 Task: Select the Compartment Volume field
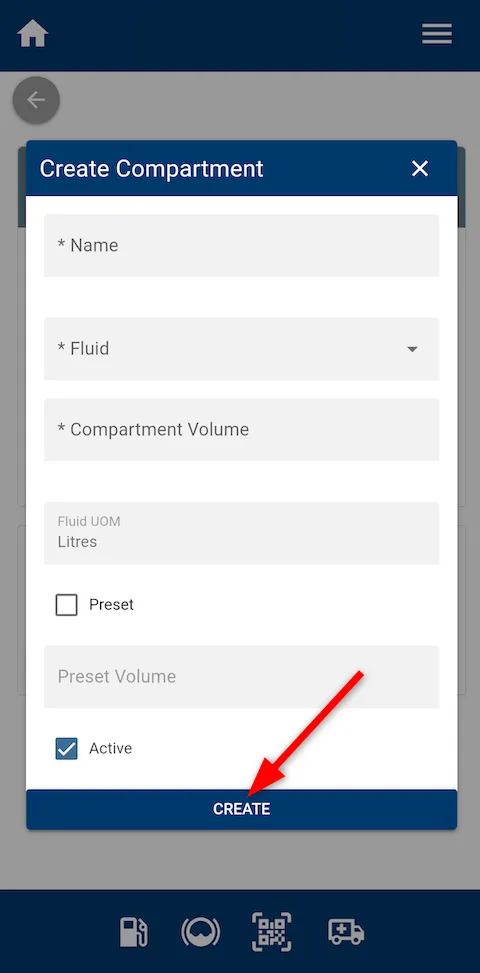tap(241, 429)
